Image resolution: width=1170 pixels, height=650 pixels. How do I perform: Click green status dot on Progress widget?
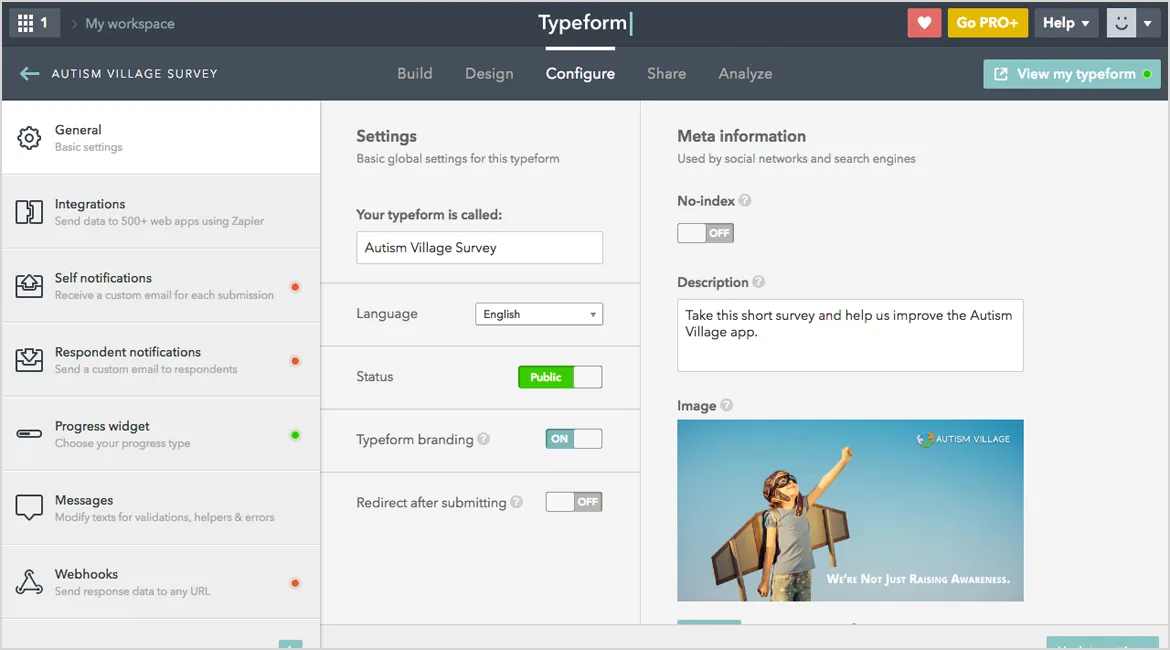(295, 435)
